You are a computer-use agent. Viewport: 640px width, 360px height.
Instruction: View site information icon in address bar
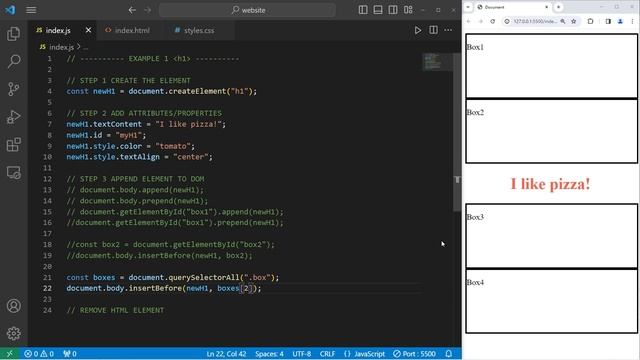(x=507, y=21)
